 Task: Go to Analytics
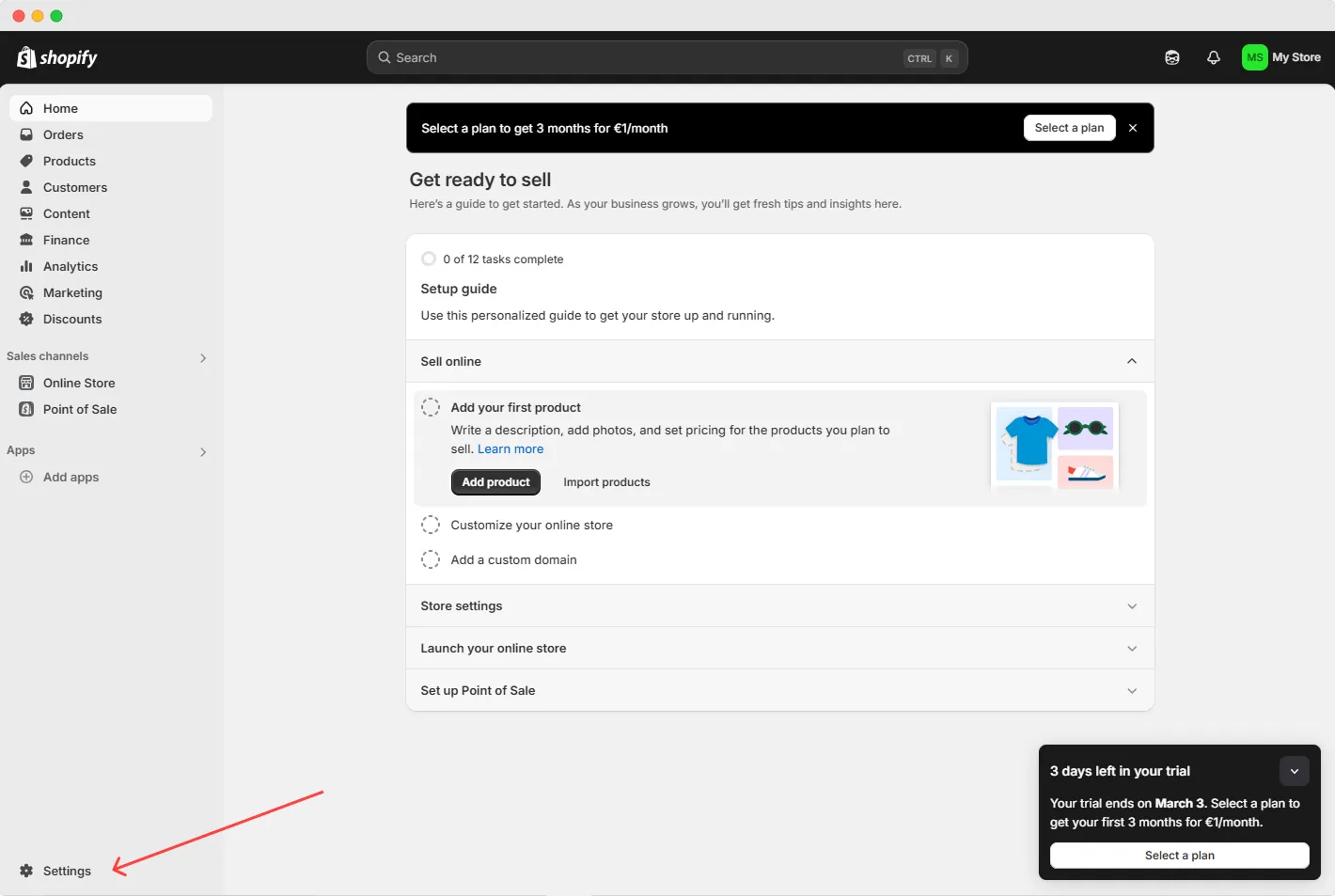click(x=70, y=266)
